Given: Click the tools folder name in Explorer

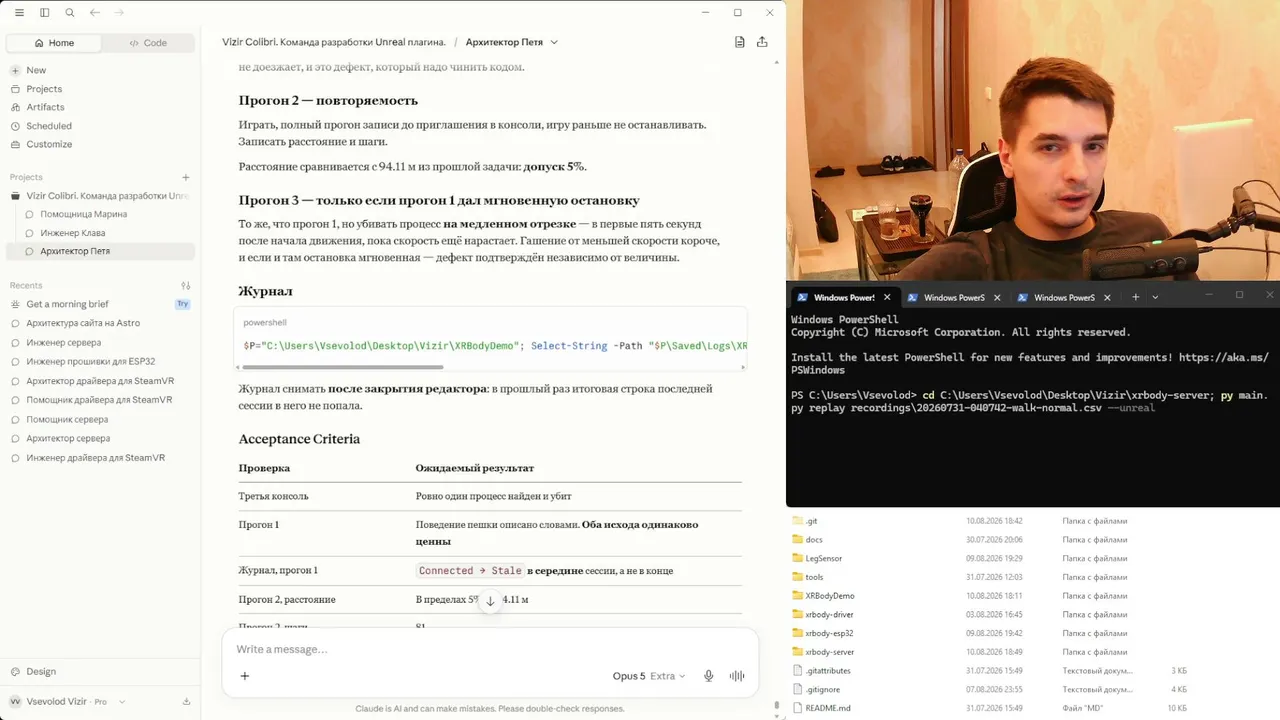Looking at the screenshot, I should point(814,577).
